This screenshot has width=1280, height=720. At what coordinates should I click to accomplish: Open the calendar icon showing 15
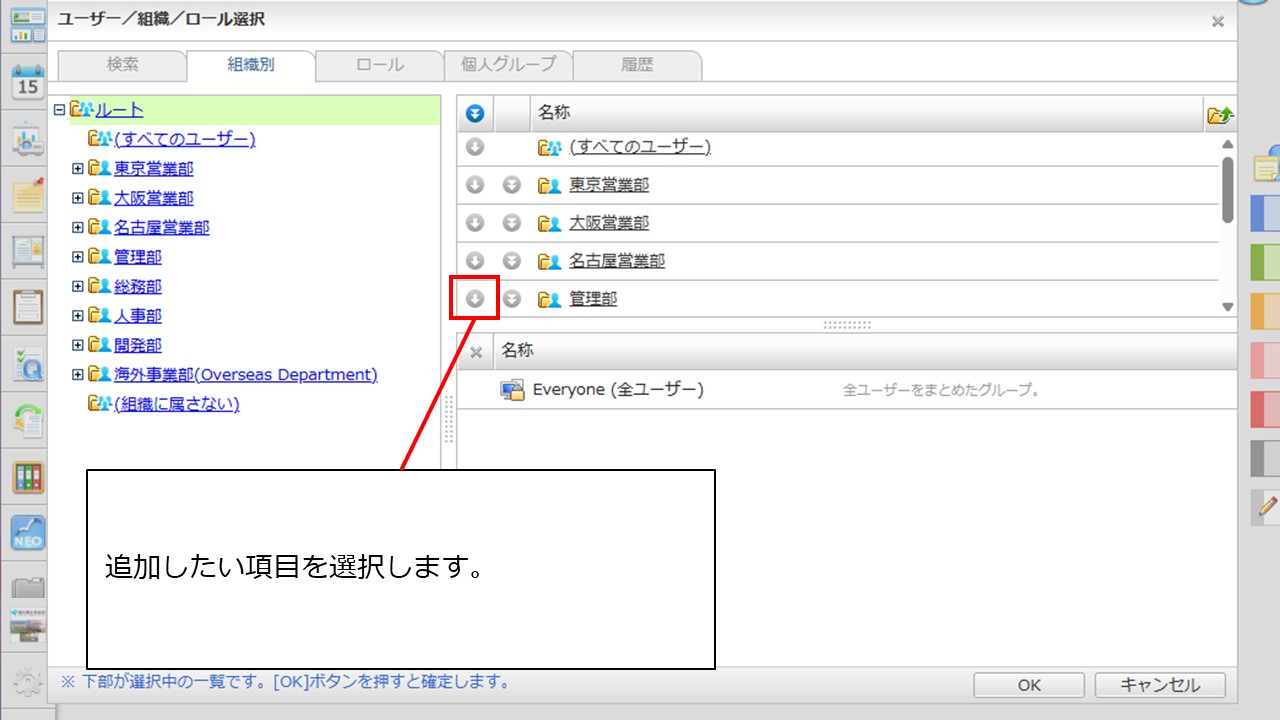pos(27,82)
